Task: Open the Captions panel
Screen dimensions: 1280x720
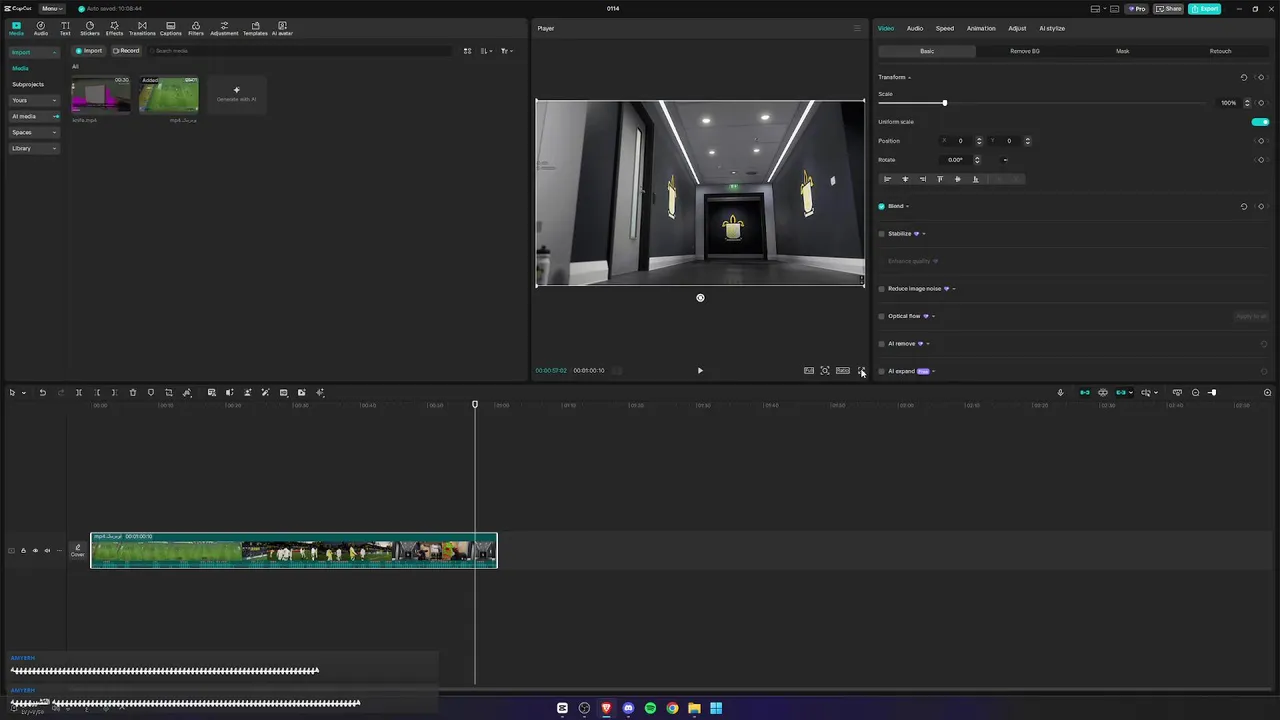Action: [x=171, y=28]
